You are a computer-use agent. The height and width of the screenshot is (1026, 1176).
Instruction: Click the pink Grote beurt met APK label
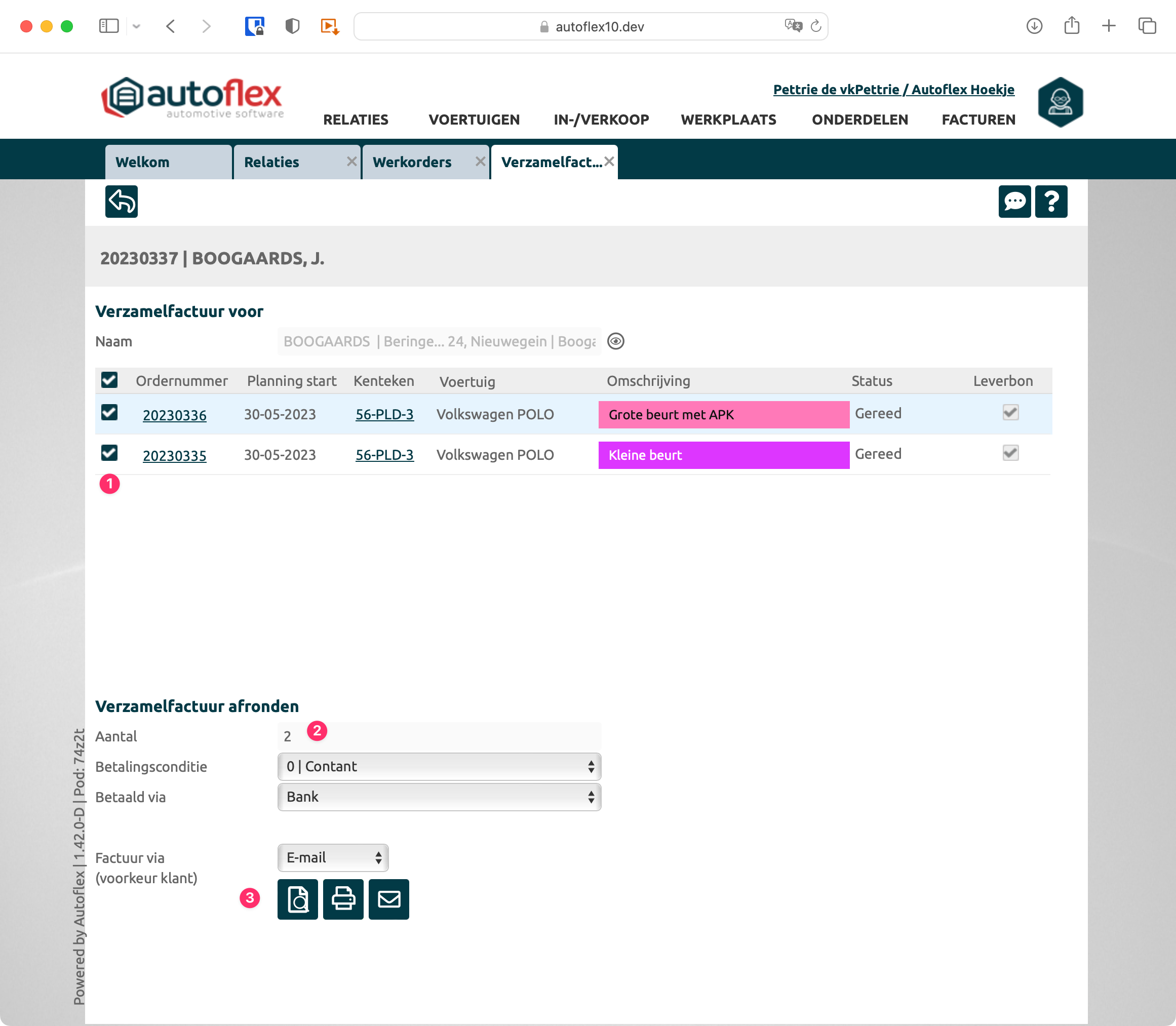tap(723, 415)
